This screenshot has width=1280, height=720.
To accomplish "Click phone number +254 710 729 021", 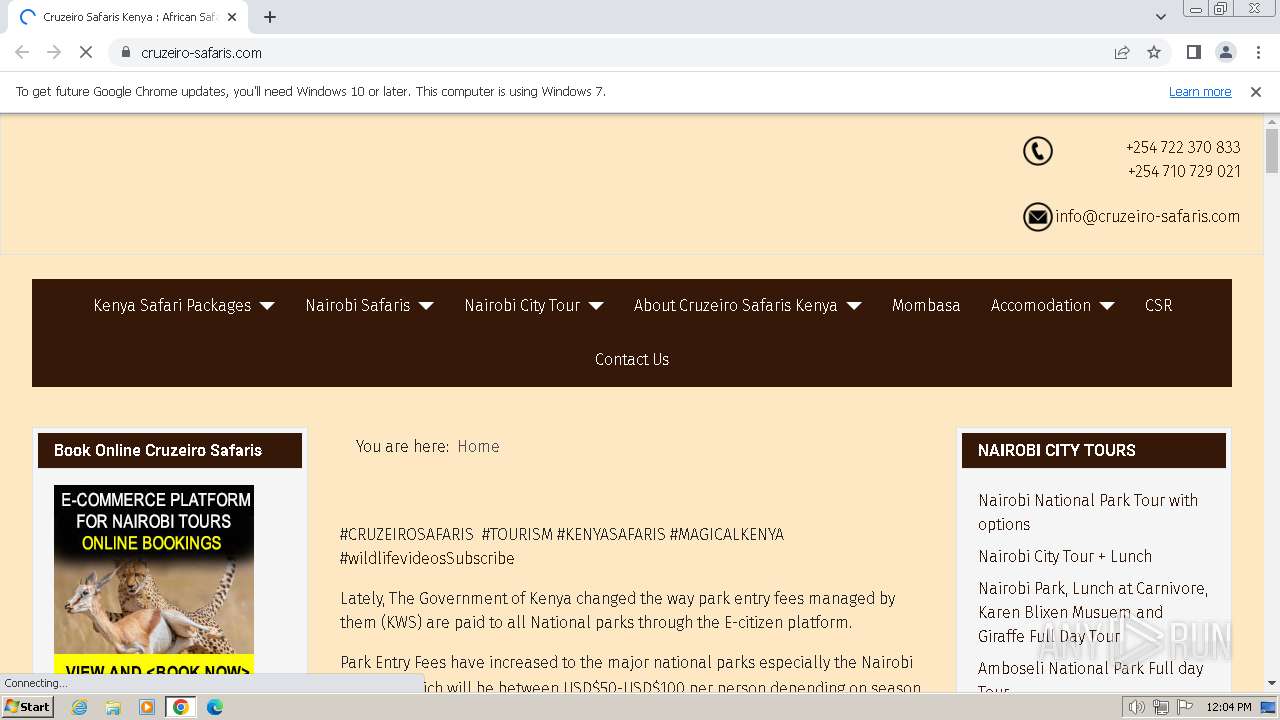I will (x=1184, y=171).
